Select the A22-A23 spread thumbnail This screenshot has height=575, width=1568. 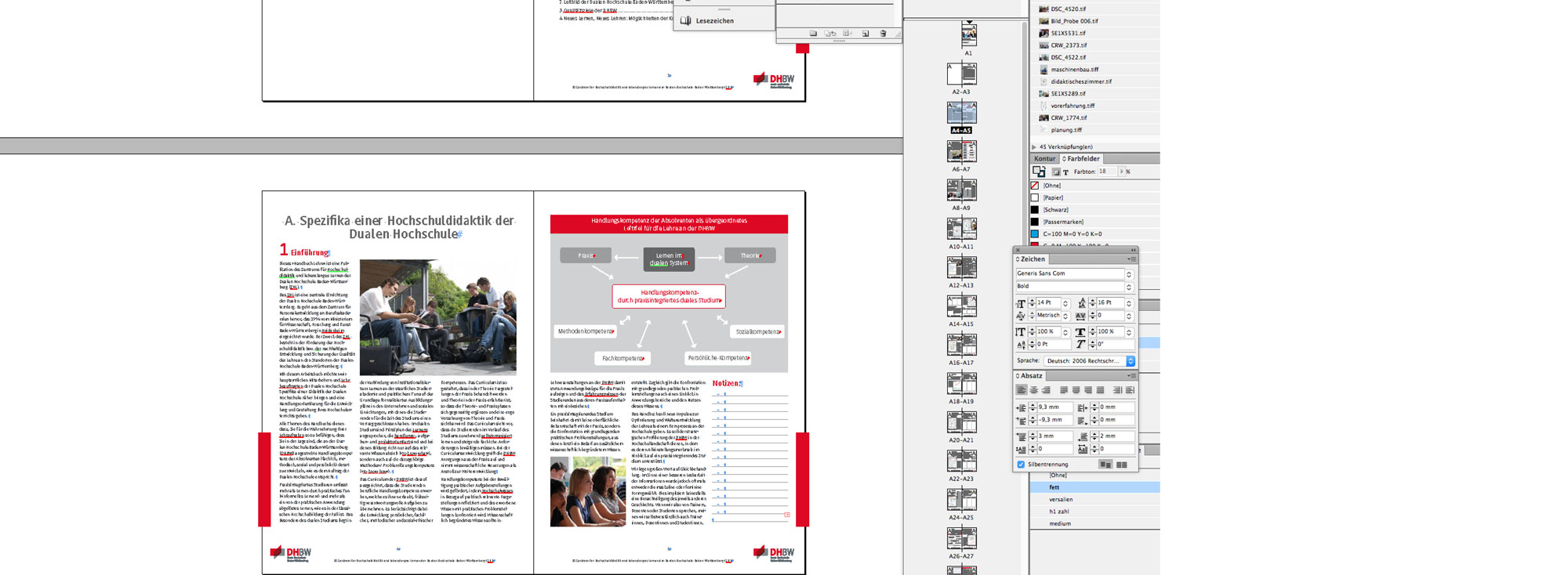pyautogui.click(x=961, y=461)
